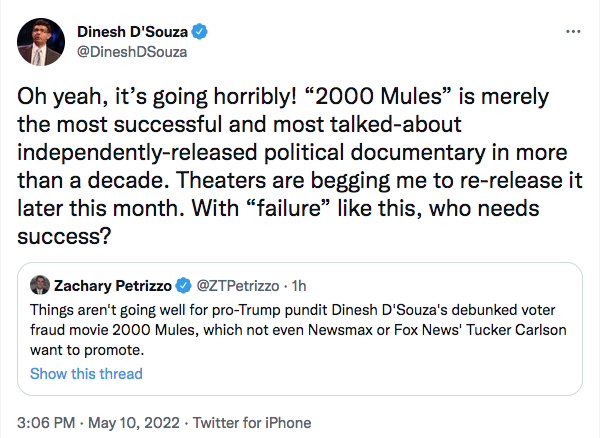Select the Zachary Petrizzo name
The width and height of the screenshot is (601, 438).
click(x=112, y=284)
